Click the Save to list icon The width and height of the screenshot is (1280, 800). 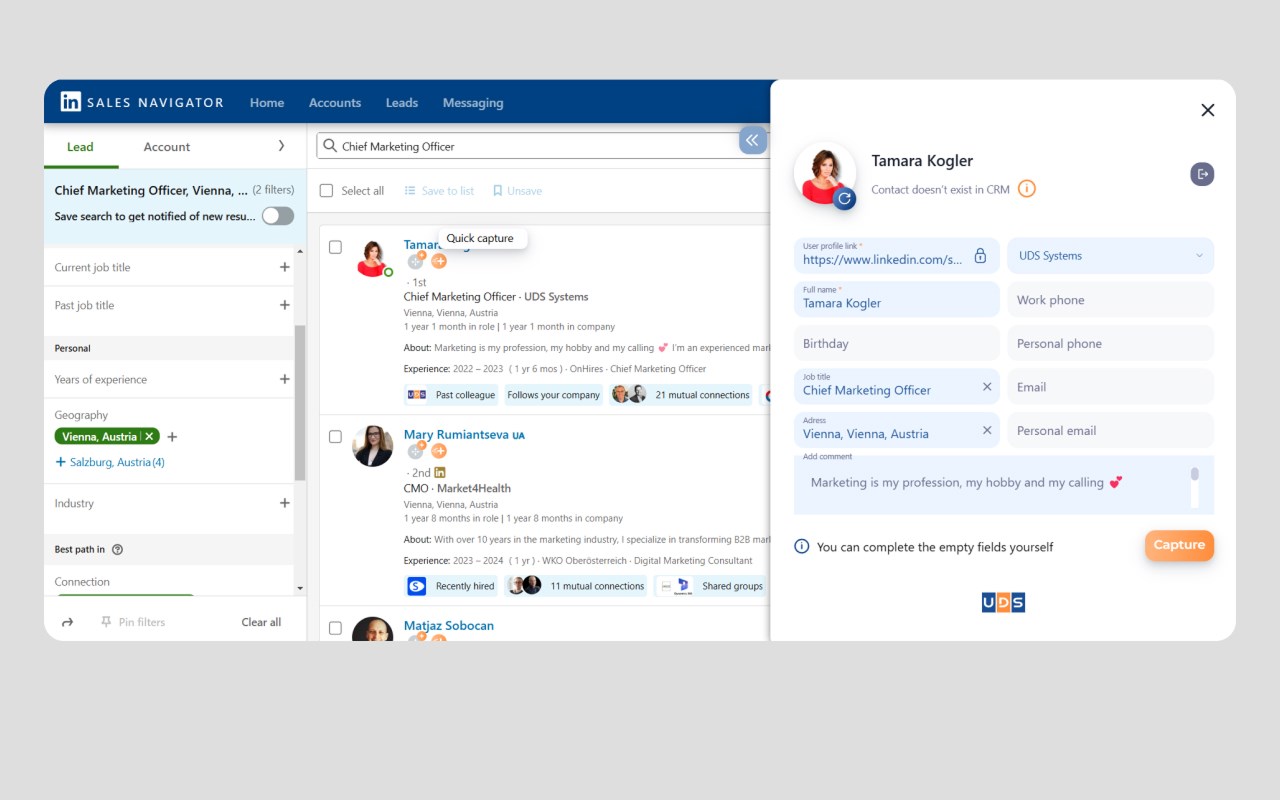coord(410,191)
